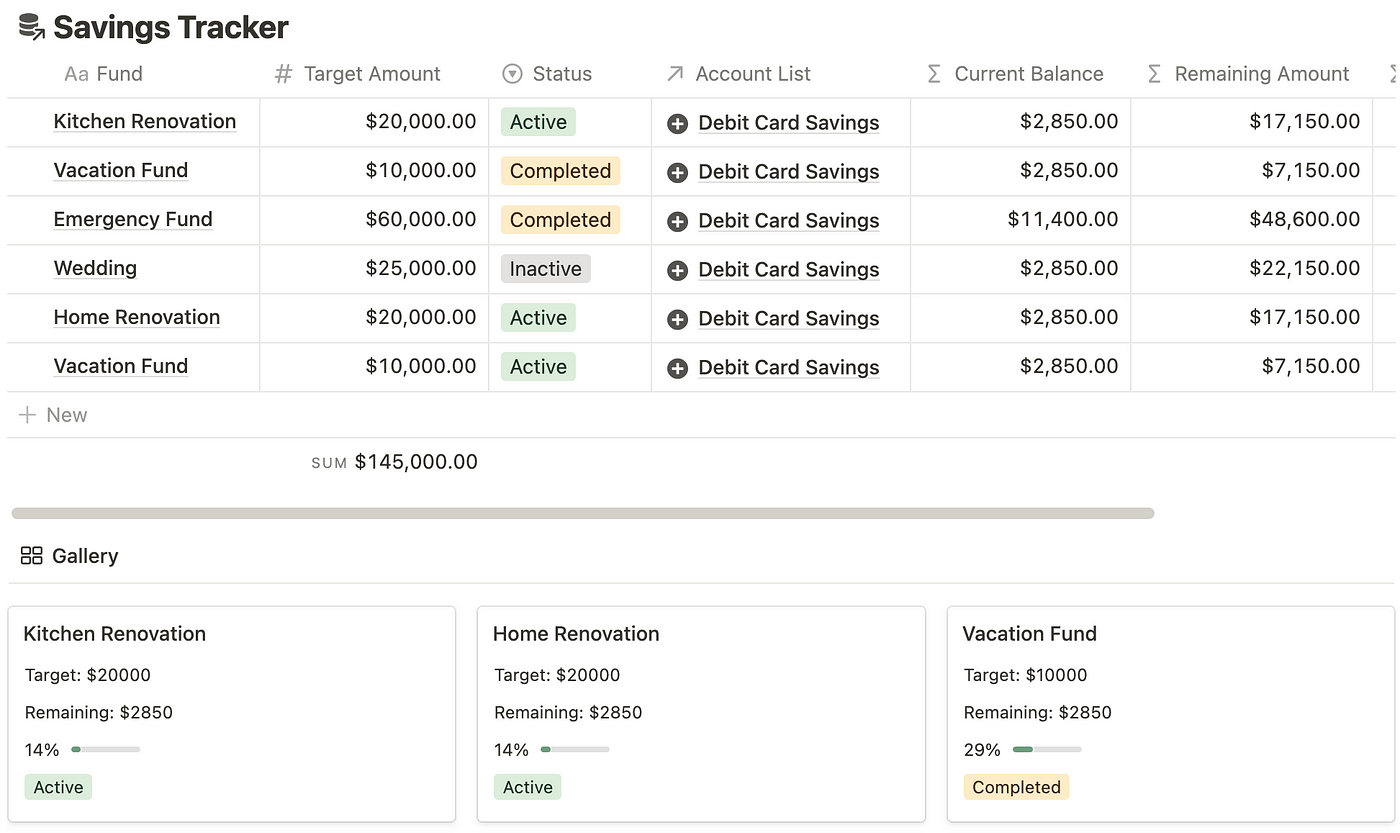1400x833 pixels.
Task: Click the plus icon in Kitchen Renovation row
Action: click(x=677, y=123)
